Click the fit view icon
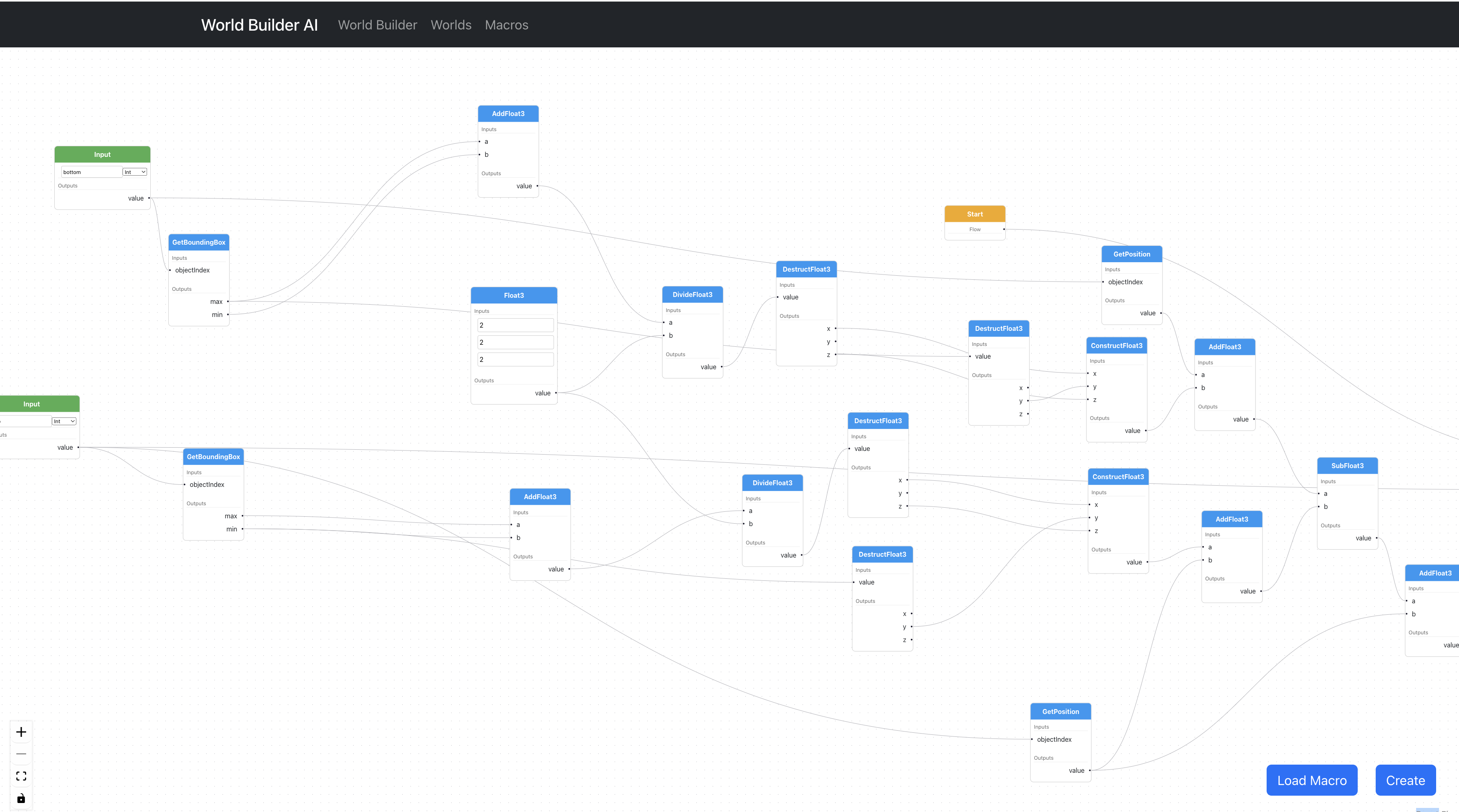This screenshot has width=1459, height=812. 21,776
